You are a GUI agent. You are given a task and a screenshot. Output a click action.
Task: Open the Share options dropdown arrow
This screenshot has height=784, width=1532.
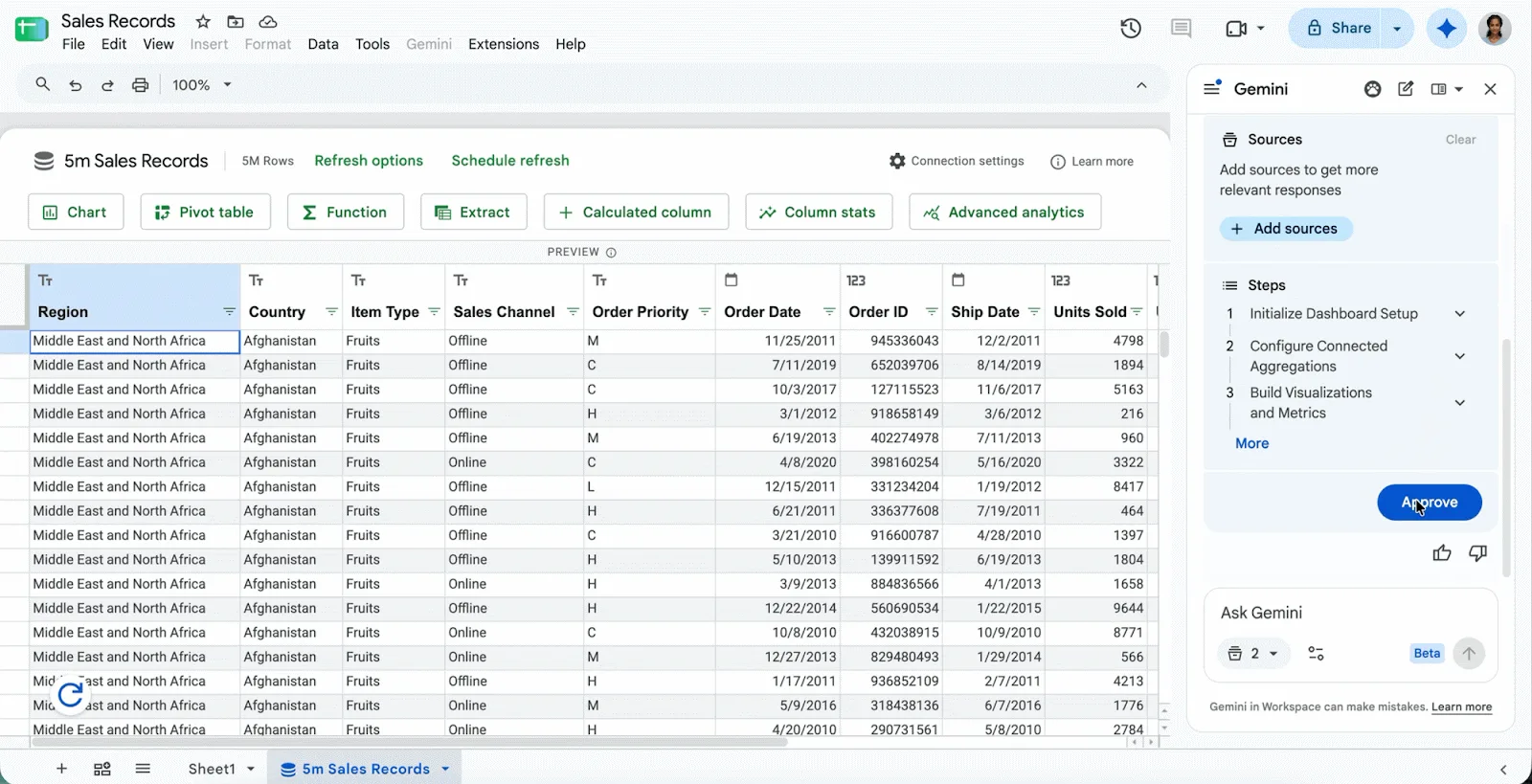point(1397,29)
